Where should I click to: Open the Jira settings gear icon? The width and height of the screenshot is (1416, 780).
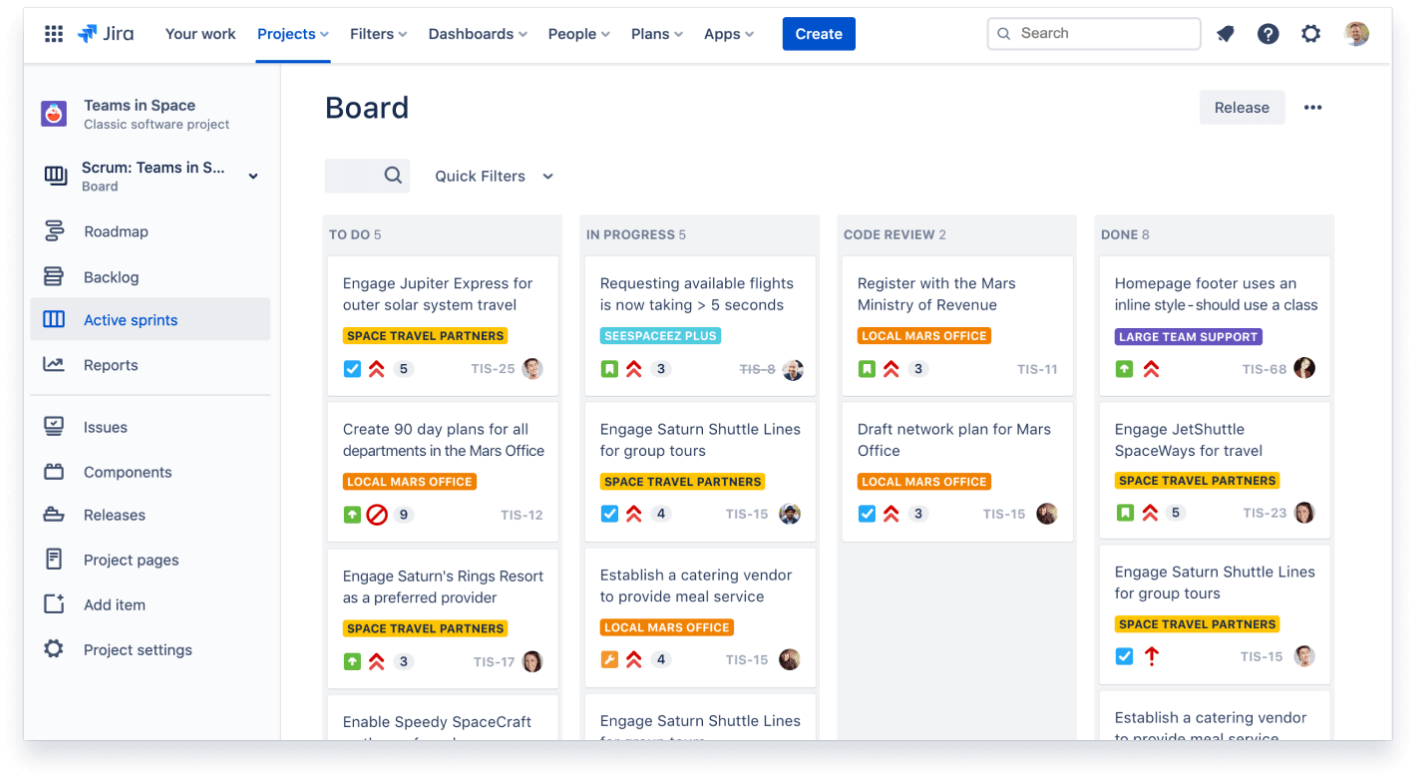tap(1310, 33)
